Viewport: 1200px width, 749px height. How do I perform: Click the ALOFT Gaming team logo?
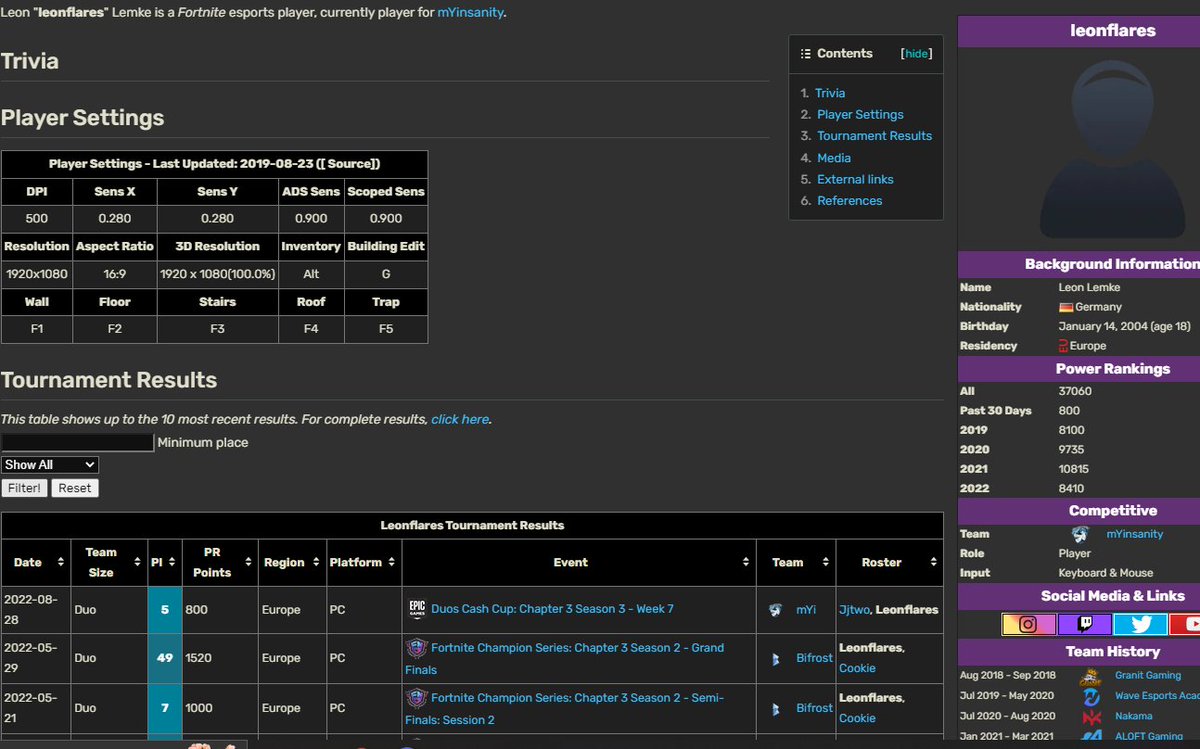coord(1090,737)
